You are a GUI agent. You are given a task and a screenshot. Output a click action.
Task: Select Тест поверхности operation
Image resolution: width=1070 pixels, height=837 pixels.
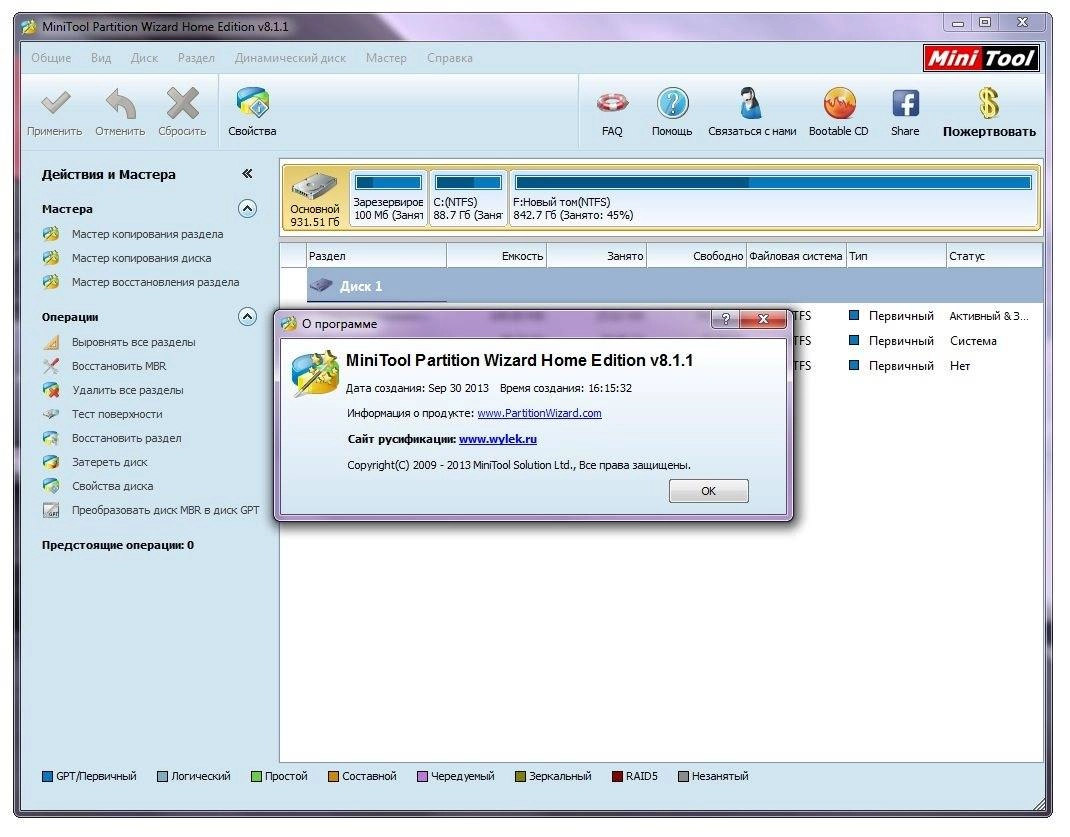(117, 413)
